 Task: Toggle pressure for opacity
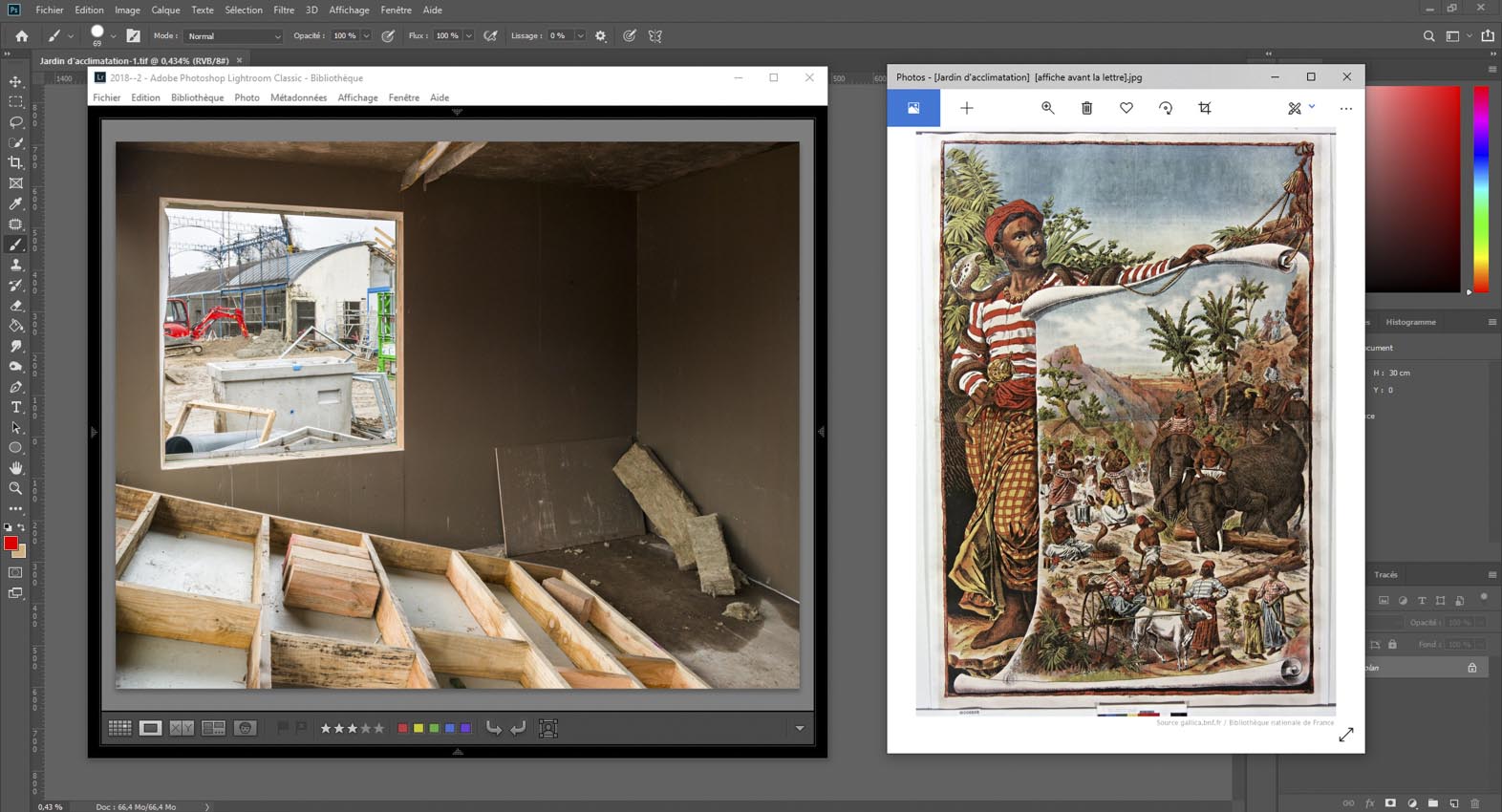(388, 35)
